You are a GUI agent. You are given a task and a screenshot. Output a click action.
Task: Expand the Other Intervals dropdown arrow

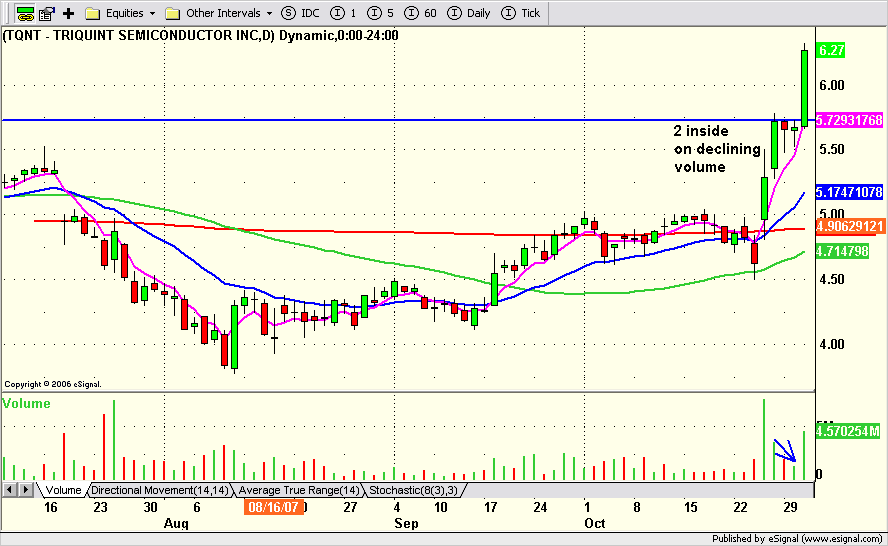269,13
